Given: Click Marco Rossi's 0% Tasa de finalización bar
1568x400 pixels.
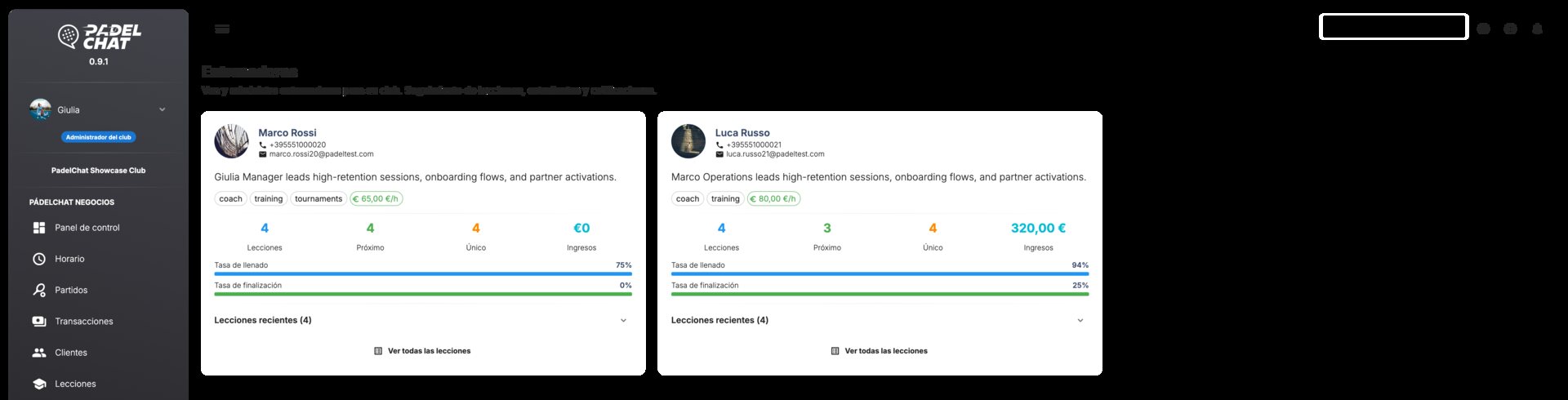Looking at the screenshot, I should click(423, 294).
